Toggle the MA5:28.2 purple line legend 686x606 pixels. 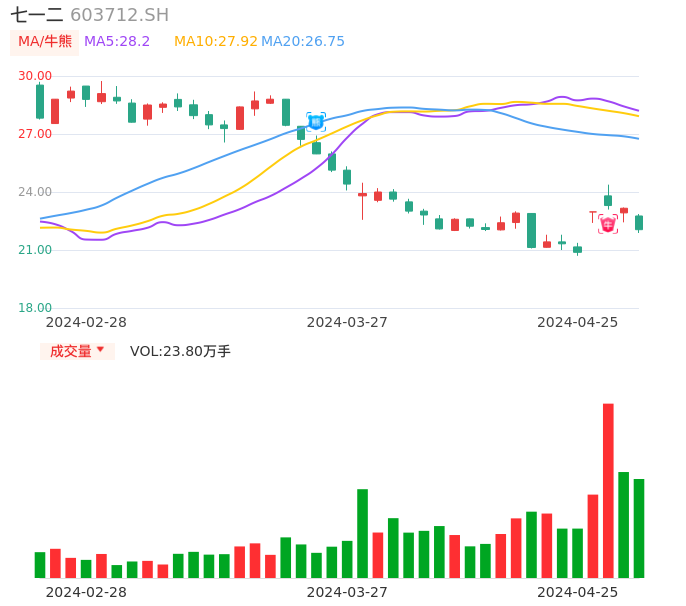coord(117,41)
